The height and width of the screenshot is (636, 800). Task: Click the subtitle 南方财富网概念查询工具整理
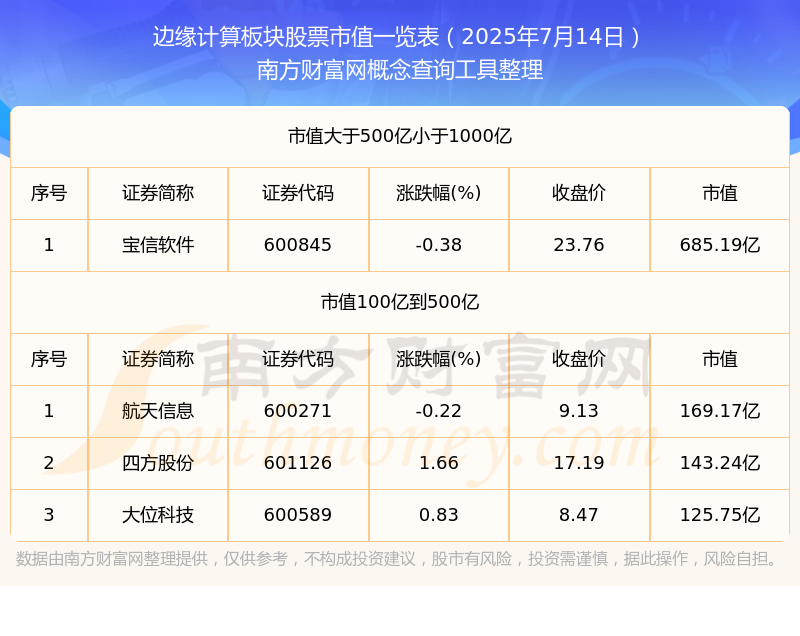400,70
